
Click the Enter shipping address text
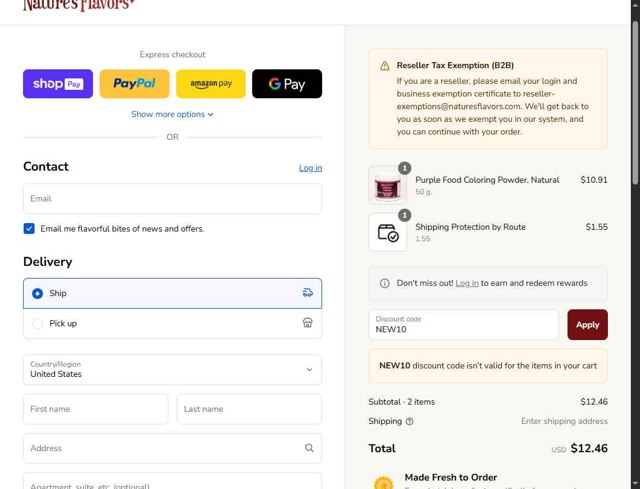564,421
